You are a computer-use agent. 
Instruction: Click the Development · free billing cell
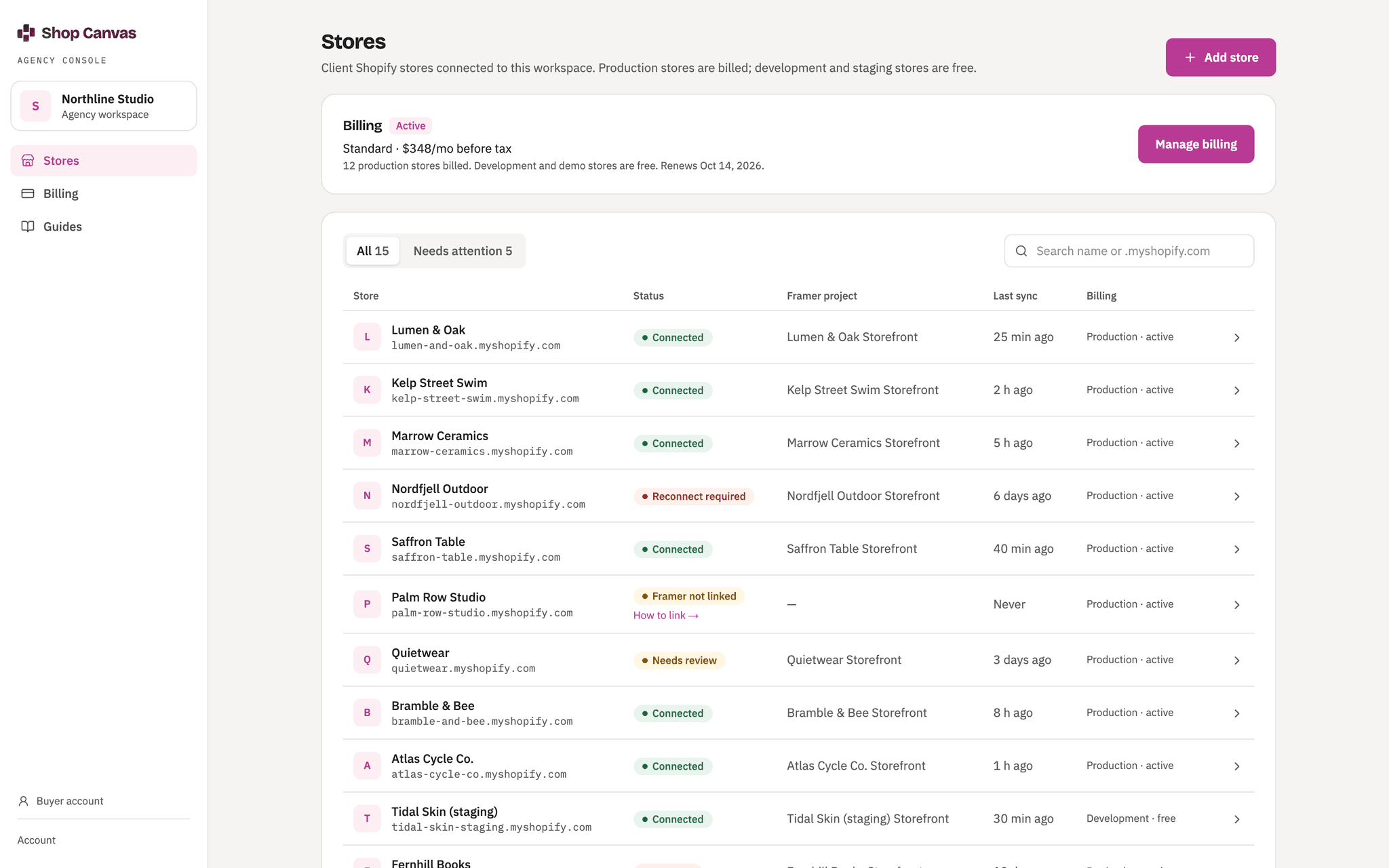[x=1131, y=818]
